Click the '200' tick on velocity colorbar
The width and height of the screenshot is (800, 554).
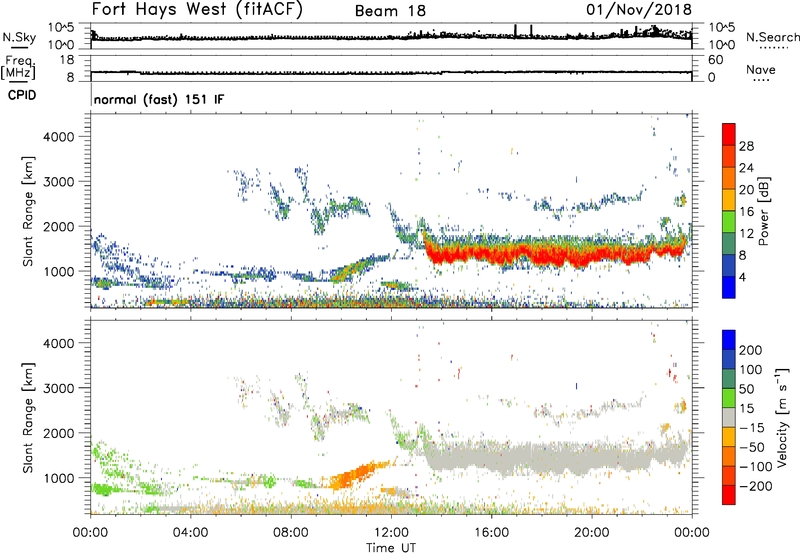point(751,350)
